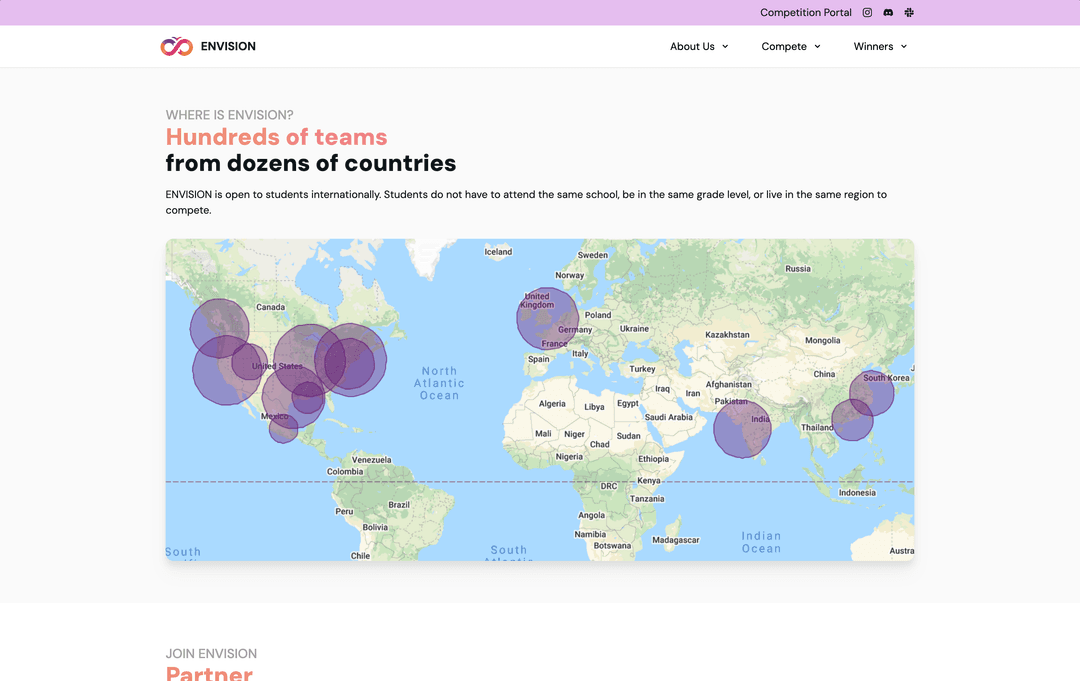
Task: Click the 'North Atlantic Ocean' map label
Action: click(x=439, y=383)
